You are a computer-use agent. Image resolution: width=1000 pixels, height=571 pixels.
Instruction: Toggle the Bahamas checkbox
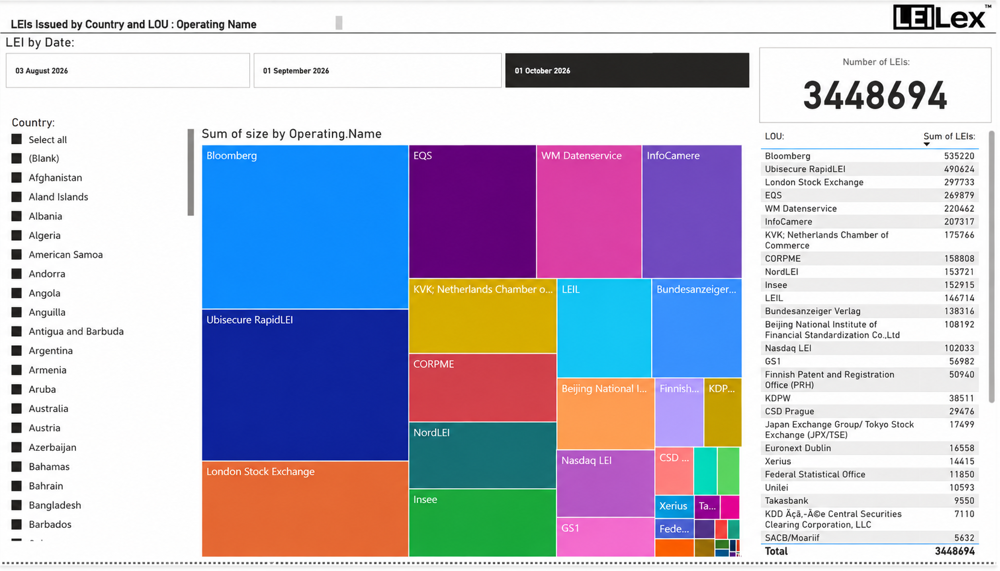[17, 466]
